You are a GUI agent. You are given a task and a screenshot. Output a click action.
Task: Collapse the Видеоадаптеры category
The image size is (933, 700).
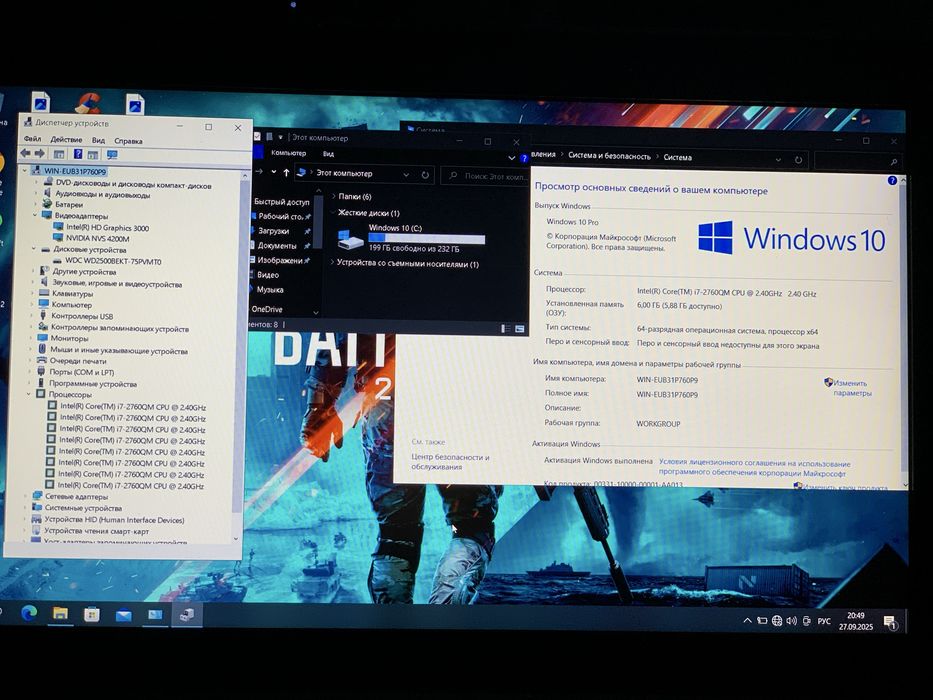35,215
